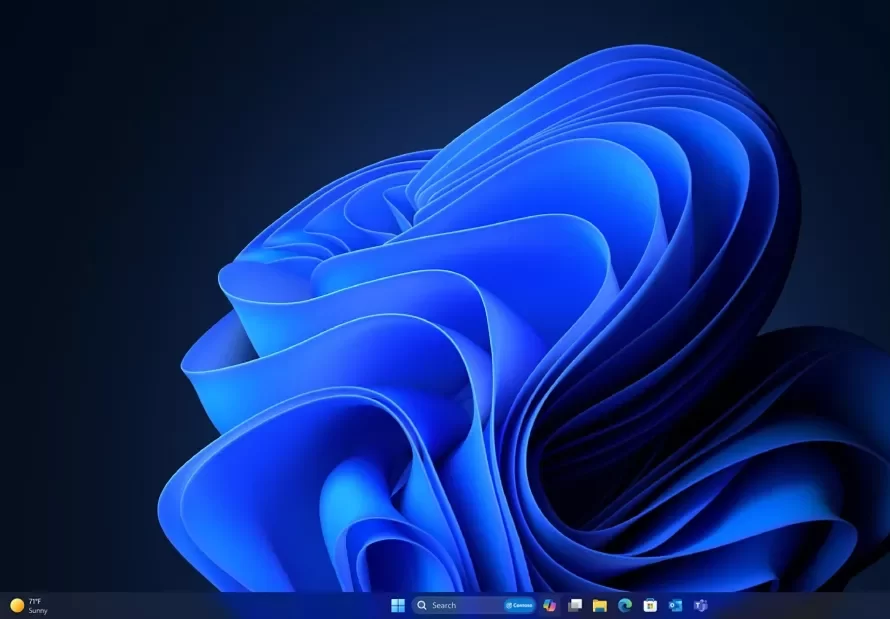Click the Sunny weather label
This screenshot has width=890, height=619.
(37, 610)
